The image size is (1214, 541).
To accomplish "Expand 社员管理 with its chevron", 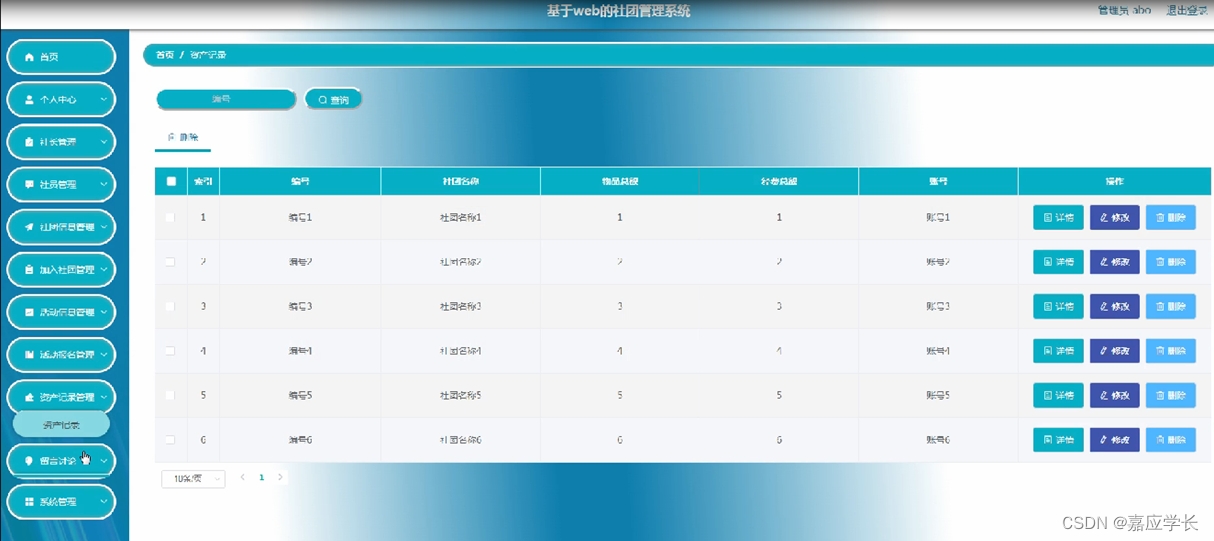I will [x=104, y=185].
